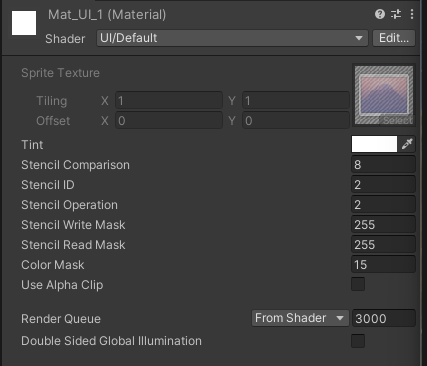This screenshot has height=366, width=427.
Task: Click the white material preview icon
Action: 24,23
